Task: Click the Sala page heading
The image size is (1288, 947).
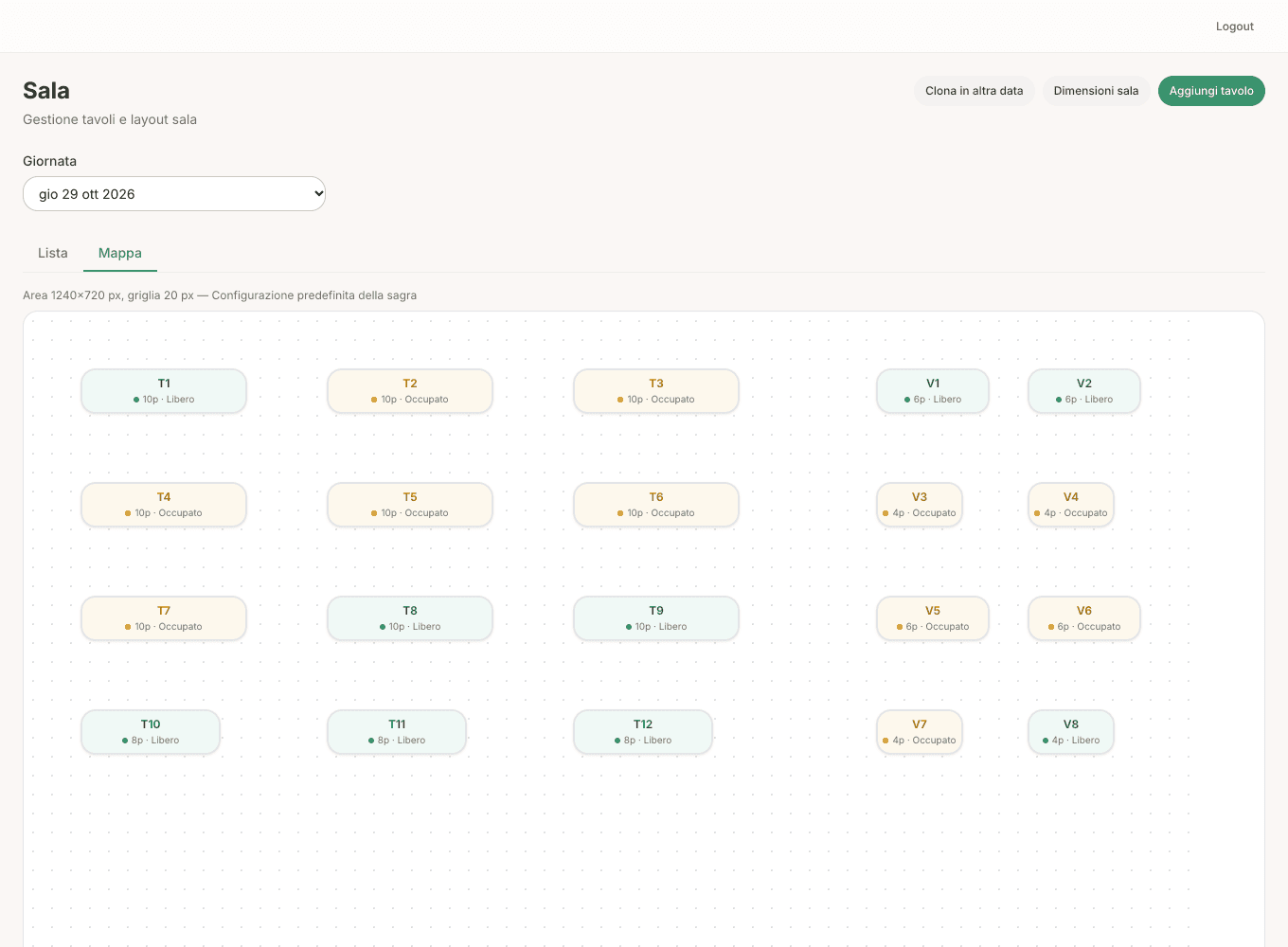Action: click(x=46, y=91)
